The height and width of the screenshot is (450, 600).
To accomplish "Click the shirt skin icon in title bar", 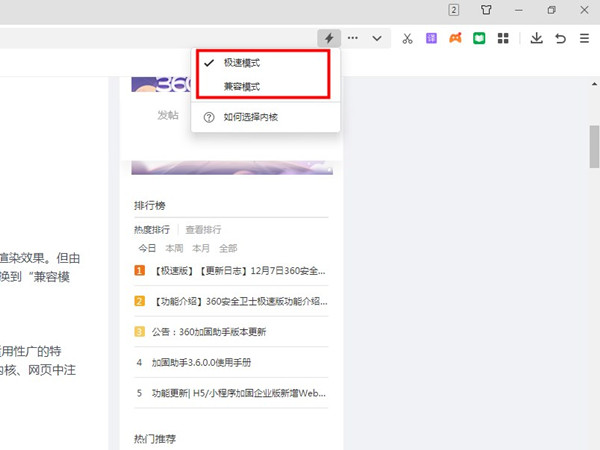I will click(486, 10).
